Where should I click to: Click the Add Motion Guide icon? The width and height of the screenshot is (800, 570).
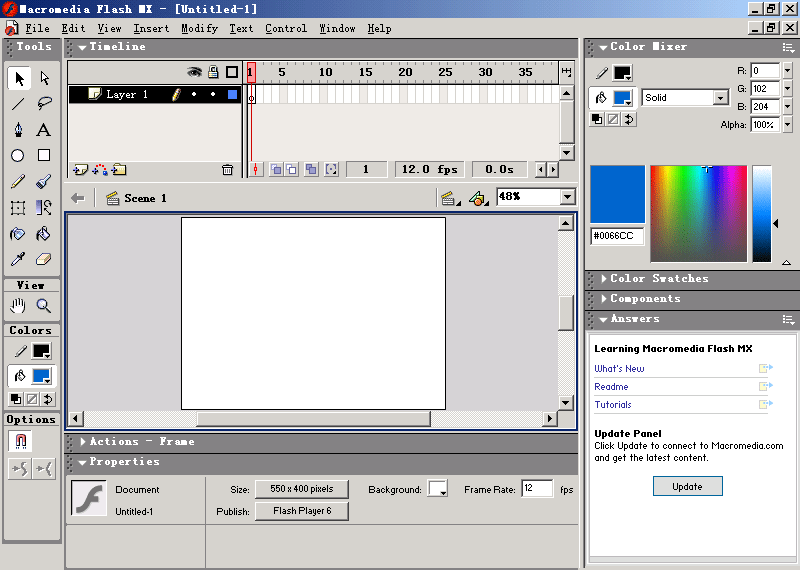[100, 169]
